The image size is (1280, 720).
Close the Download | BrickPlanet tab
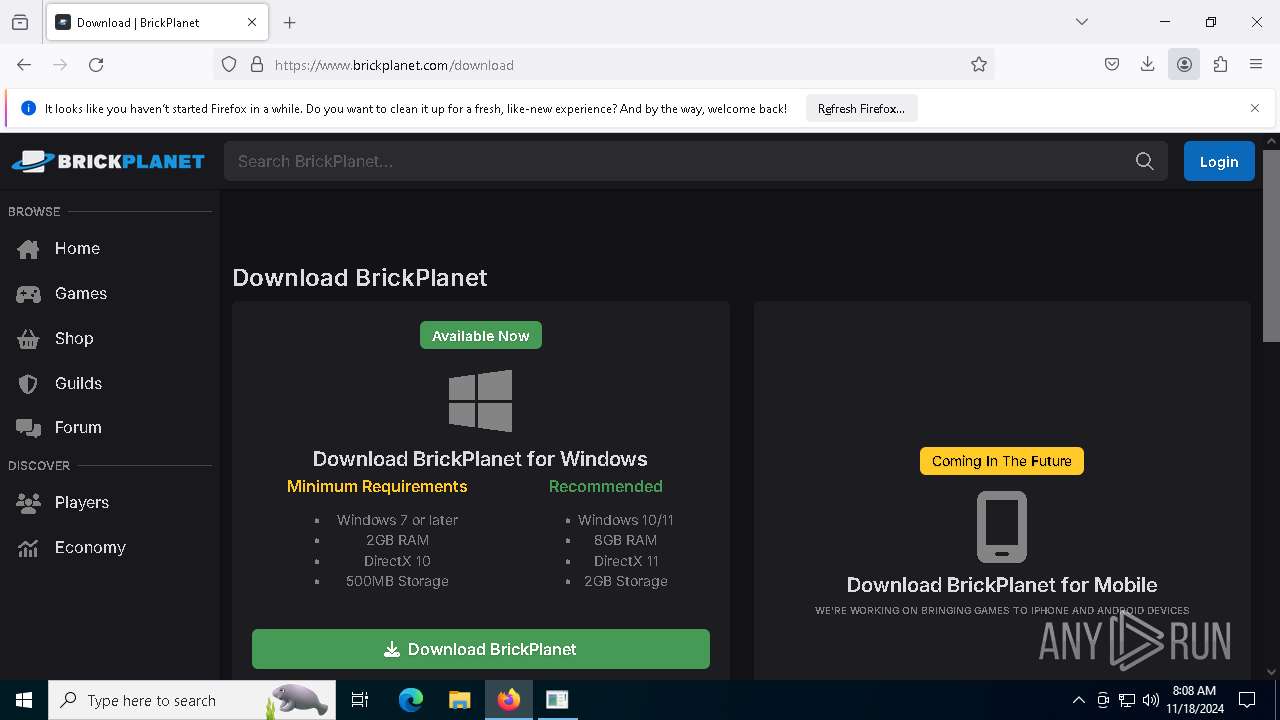pyautogui.click(x=252, y=22)
